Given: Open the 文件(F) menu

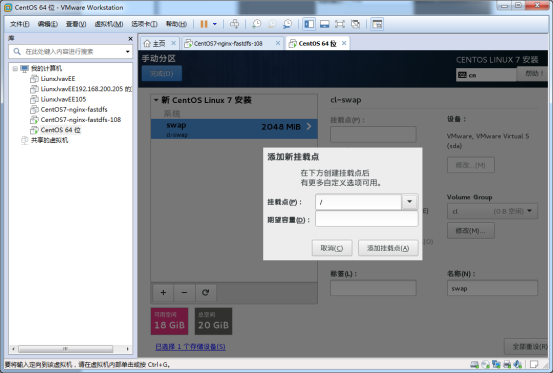Looking at the screenshot, I should (x=19, y=24).
